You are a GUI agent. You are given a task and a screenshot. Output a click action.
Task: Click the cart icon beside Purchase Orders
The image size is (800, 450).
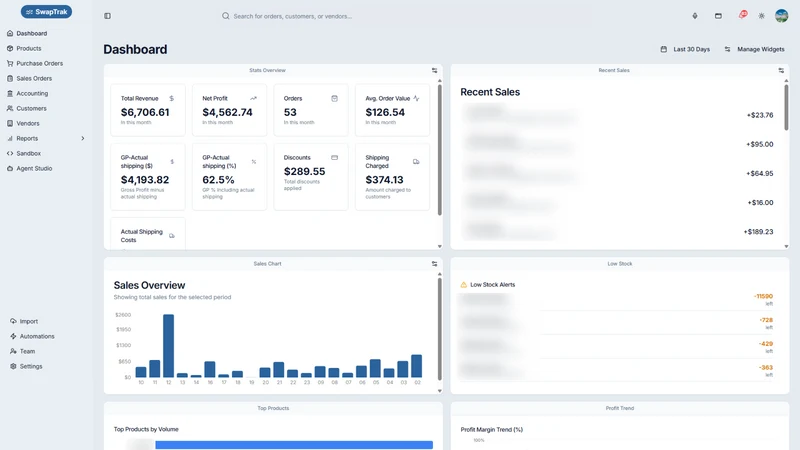(10, 63)
